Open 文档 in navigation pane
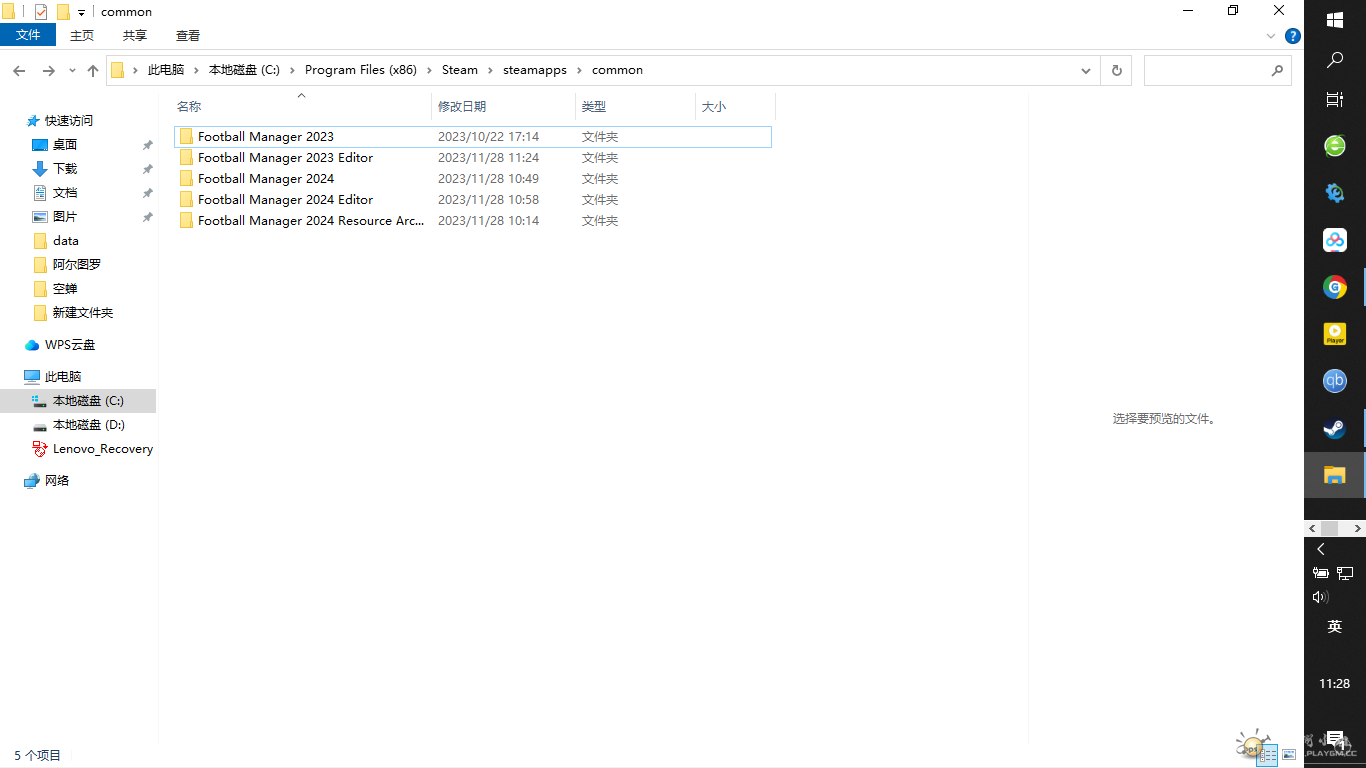The width and height of the screenshot is (1366, 768). tap(65, 193)
